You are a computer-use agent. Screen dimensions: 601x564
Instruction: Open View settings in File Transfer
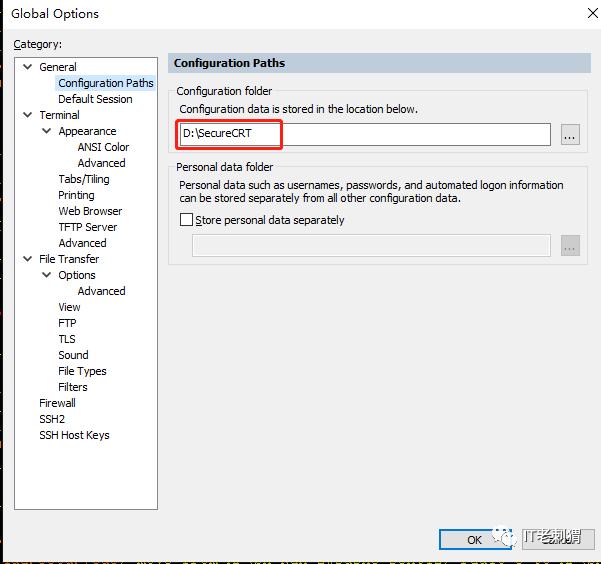coord(69,307)
